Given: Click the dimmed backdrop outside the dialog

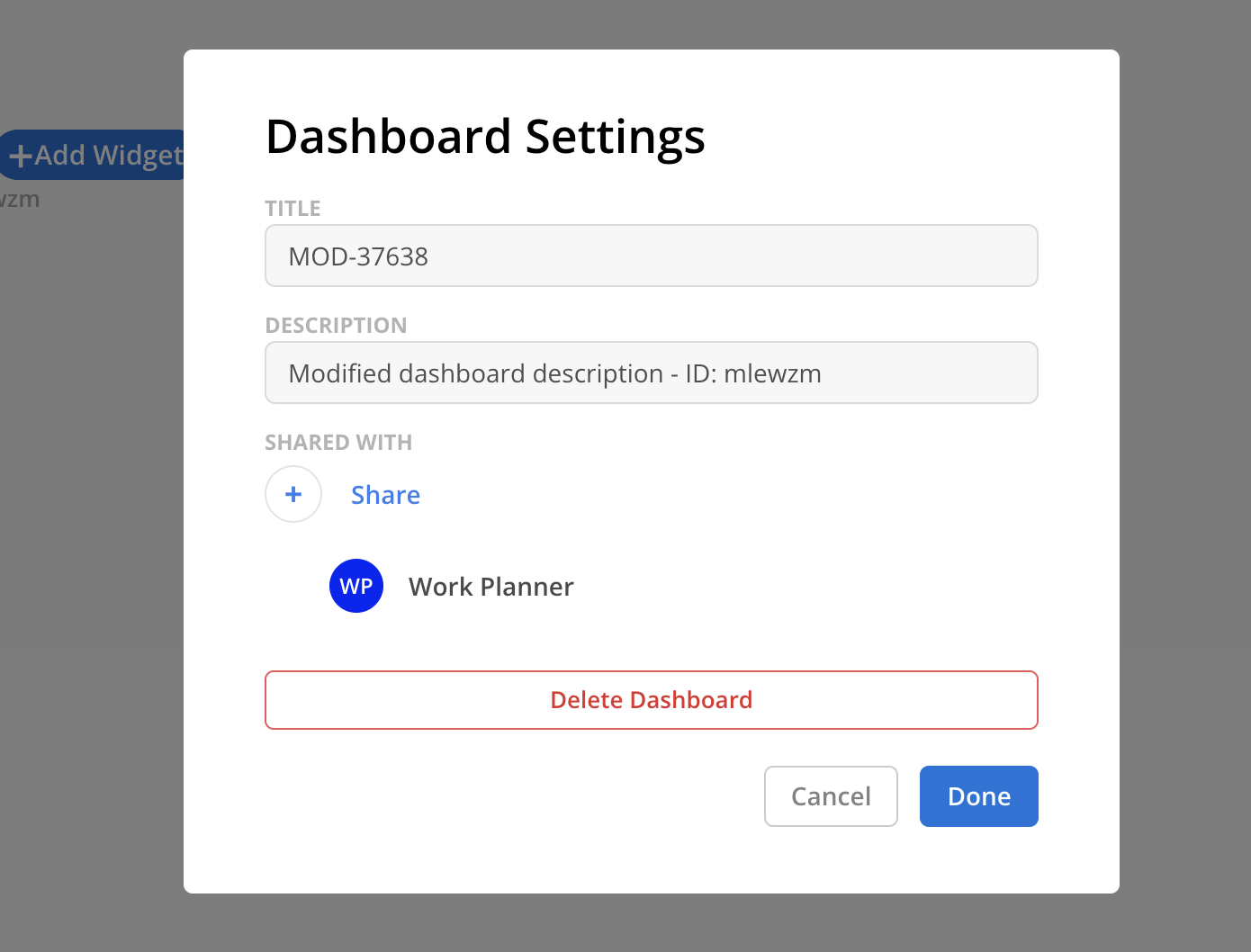Looking at the screenshot, I should coord(90,540).
